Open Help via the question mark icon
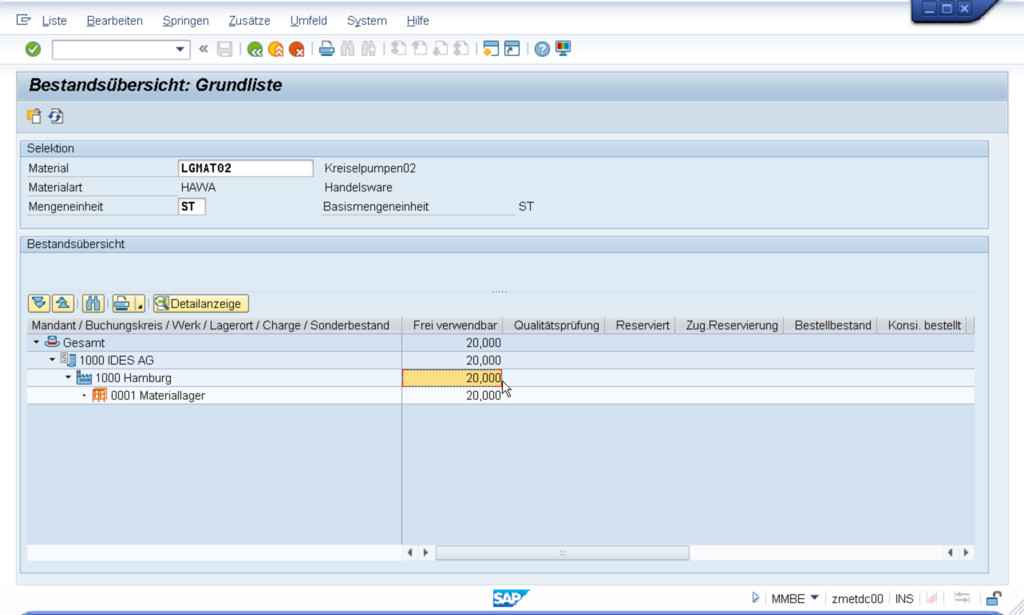The height and width of the screenshot is (615, 1024). pos(542,49)
